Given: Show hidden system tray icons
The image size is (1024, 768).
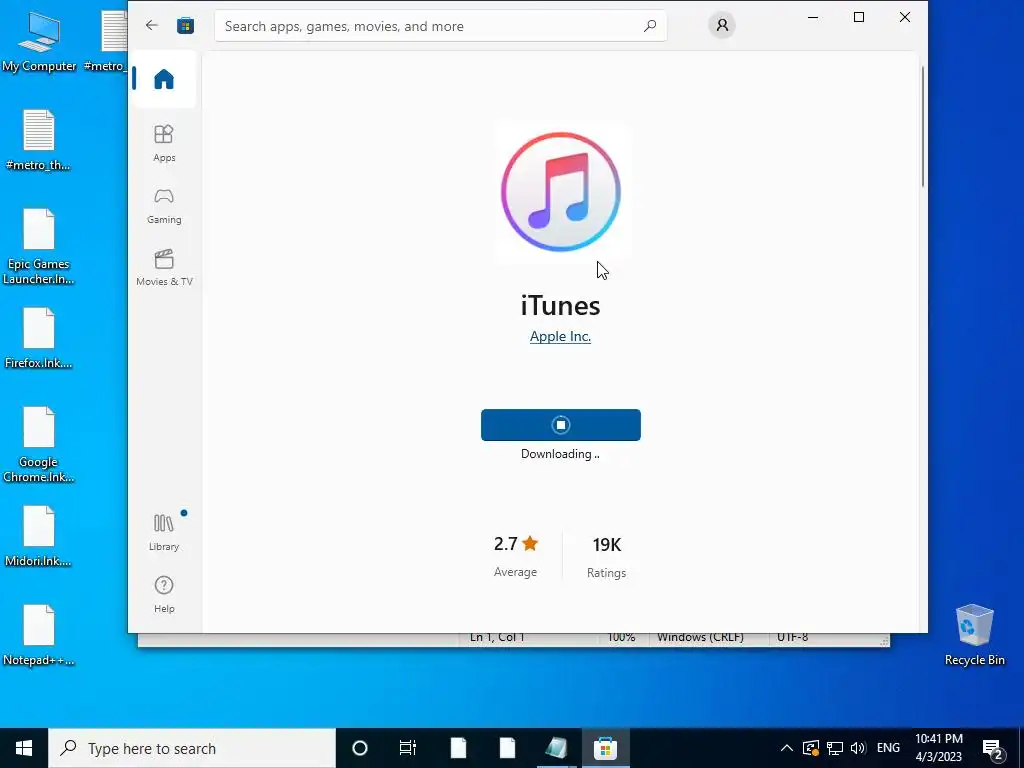Looking at the screenshot, I should (x=787, y=748).
